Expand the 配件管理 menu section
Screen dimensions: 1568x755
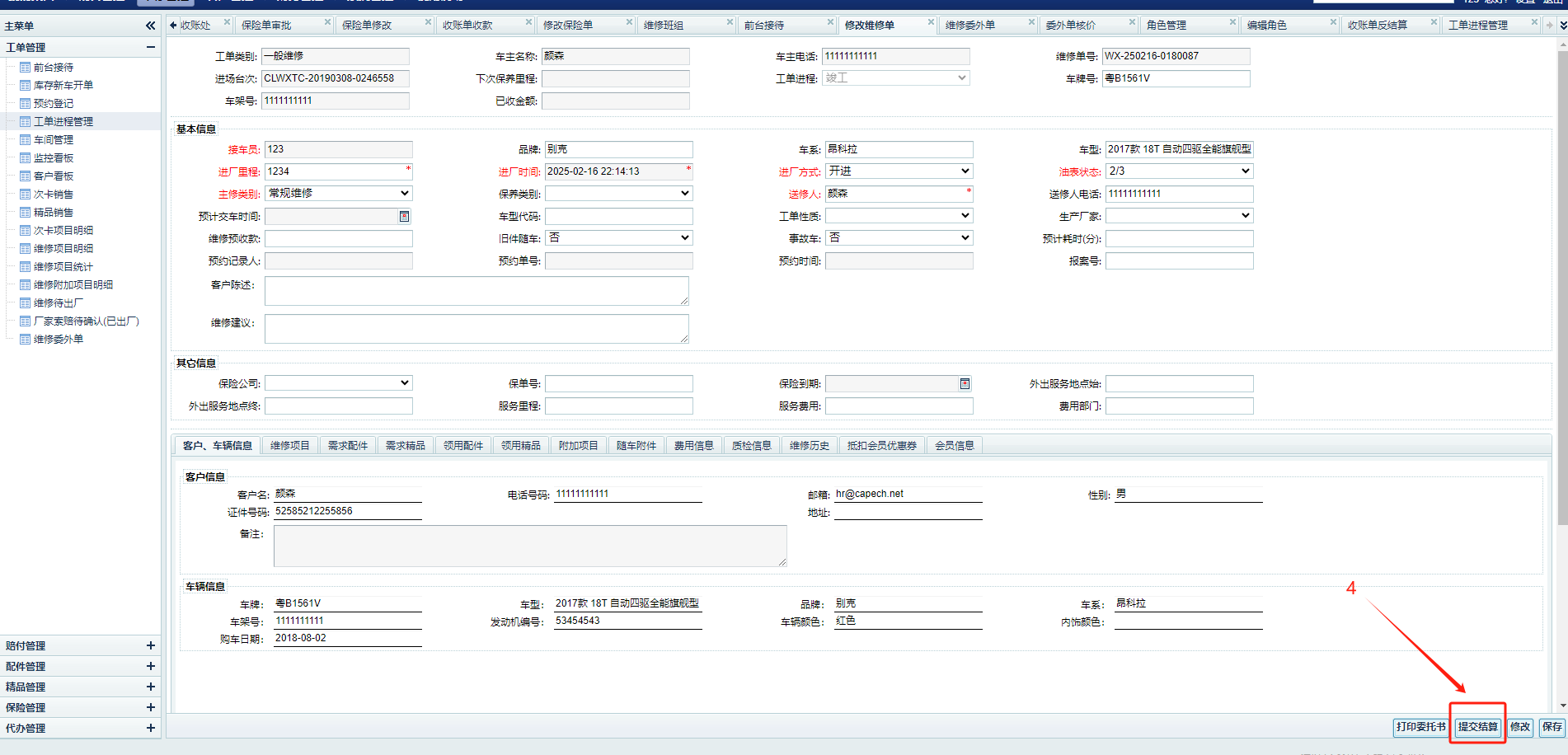click(150, 666)
